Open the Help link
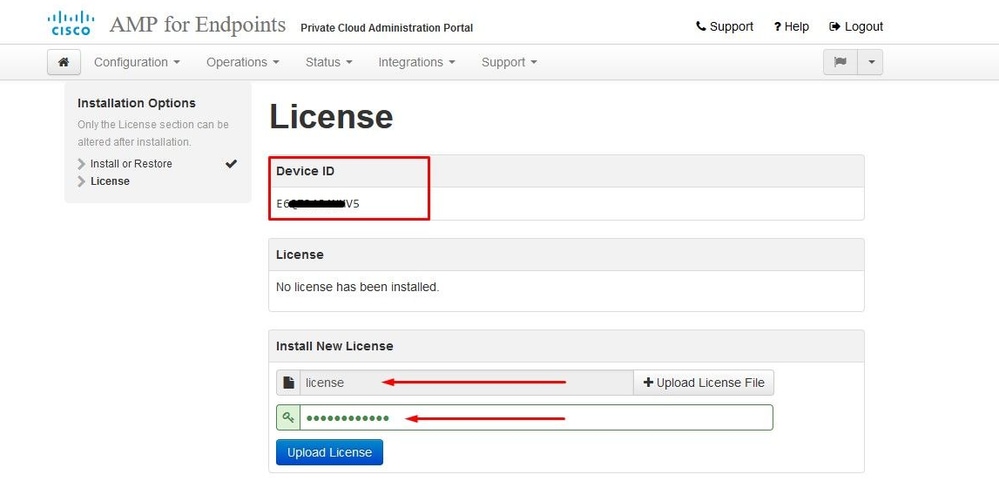Image resolution: width=999 pixels, height=503 pixels. pyautogui.click(x=791, y=26)
